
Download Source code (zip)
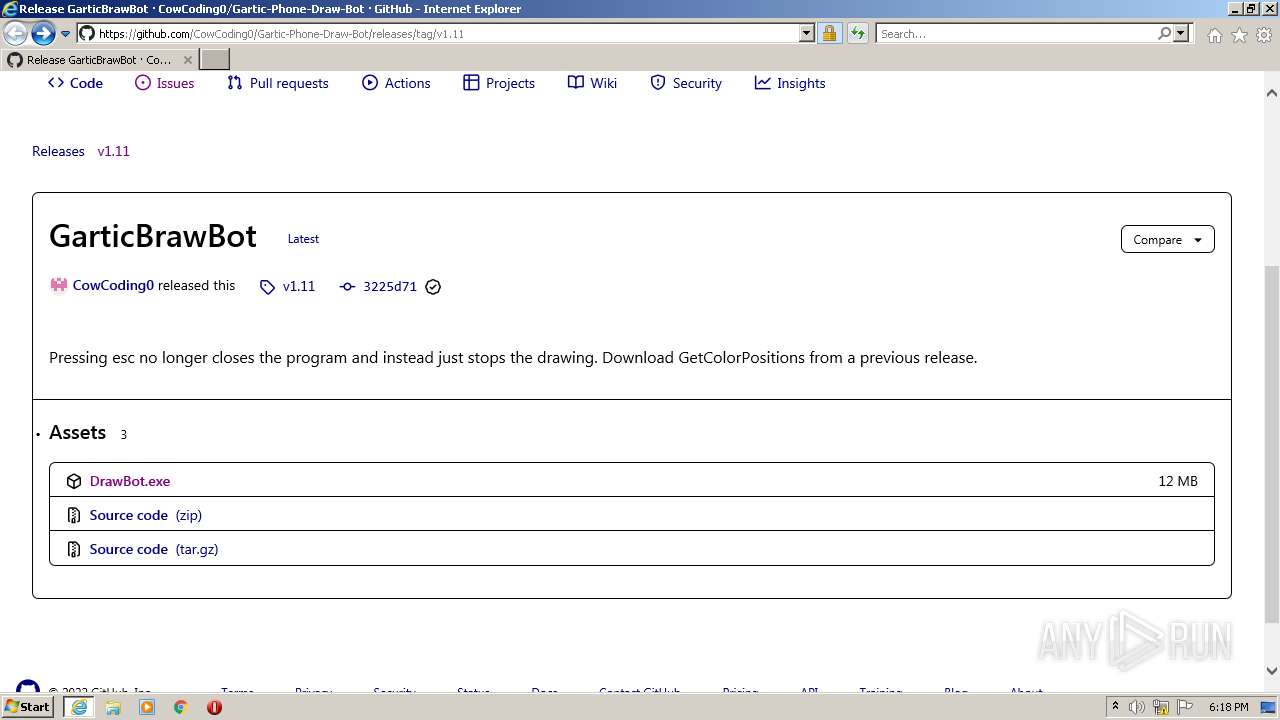click(145, 515)
